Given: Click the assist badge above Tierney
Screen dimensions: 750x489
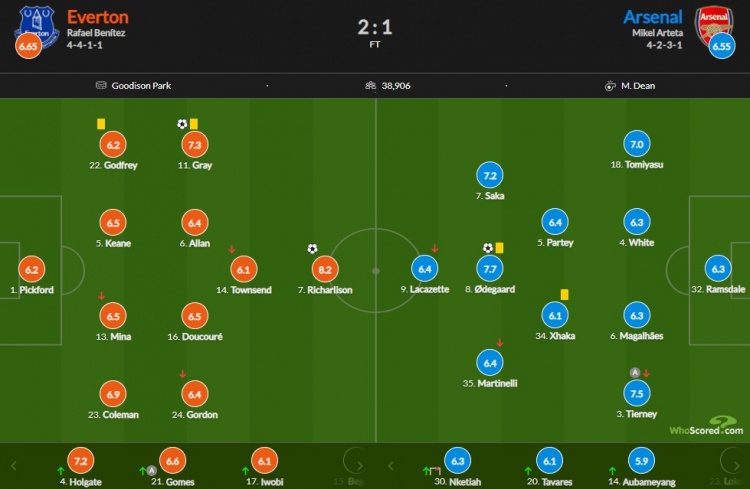Looking at the screenshot, I should 635,373.
